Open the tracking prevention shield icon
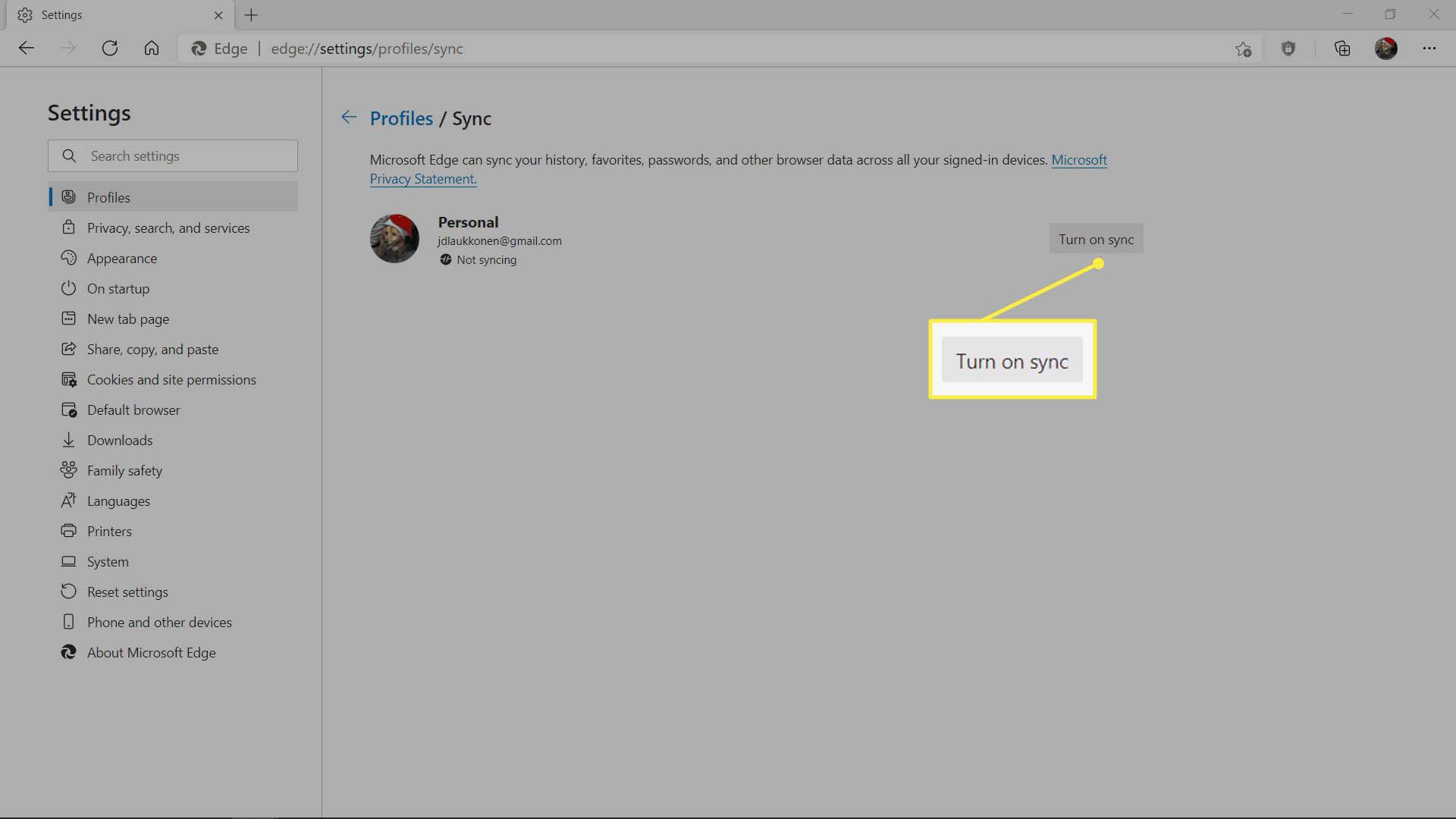 [x=1288, y=49]
